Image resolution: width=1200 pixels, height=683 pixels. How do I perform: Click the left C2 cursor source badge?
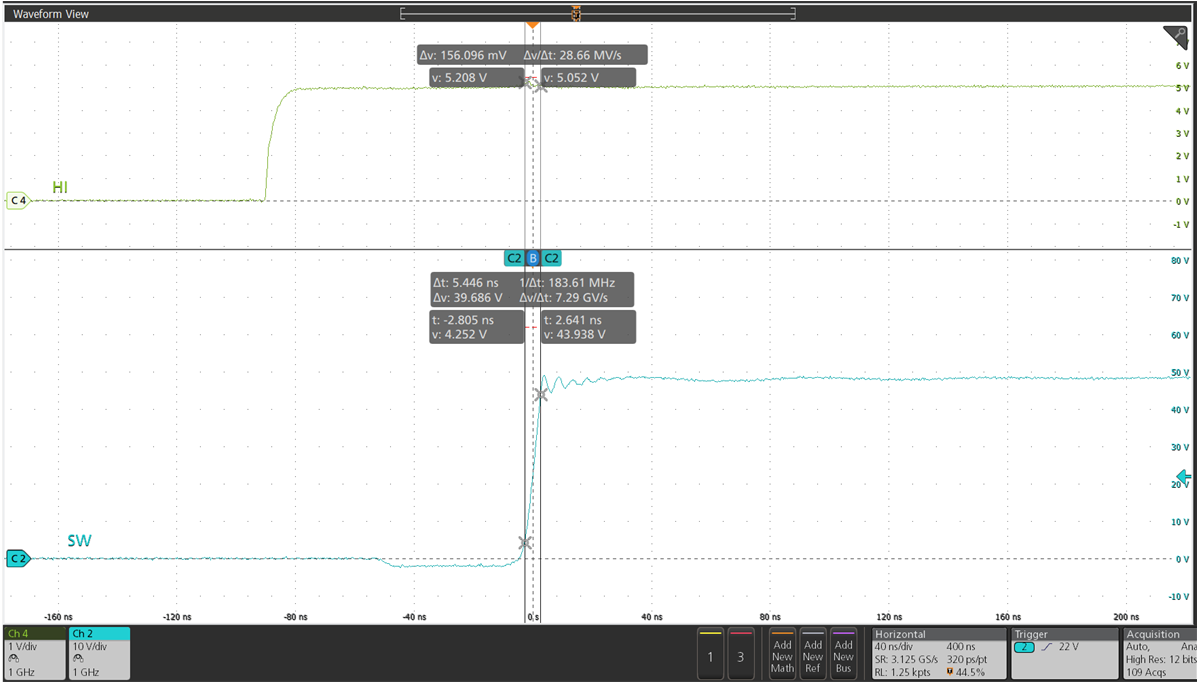click(514, 258)
